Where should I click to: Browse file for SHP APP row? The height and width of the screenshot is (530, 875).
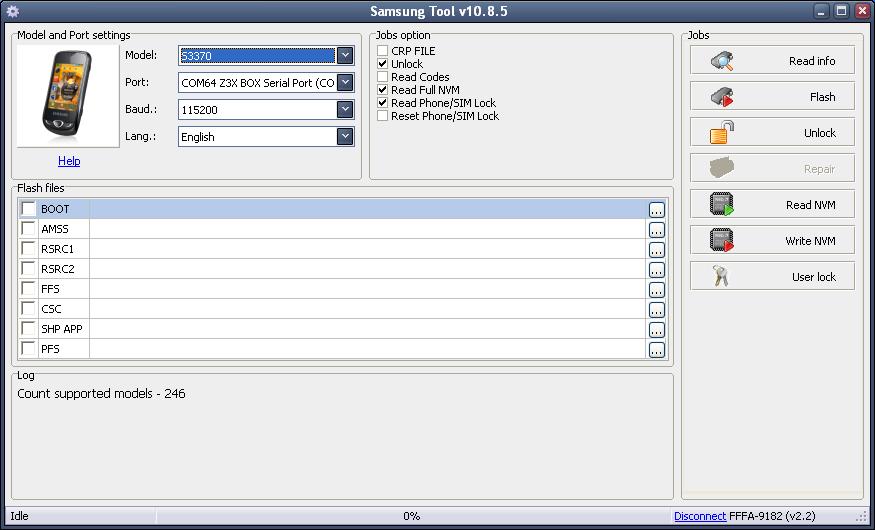coord(657,330)
